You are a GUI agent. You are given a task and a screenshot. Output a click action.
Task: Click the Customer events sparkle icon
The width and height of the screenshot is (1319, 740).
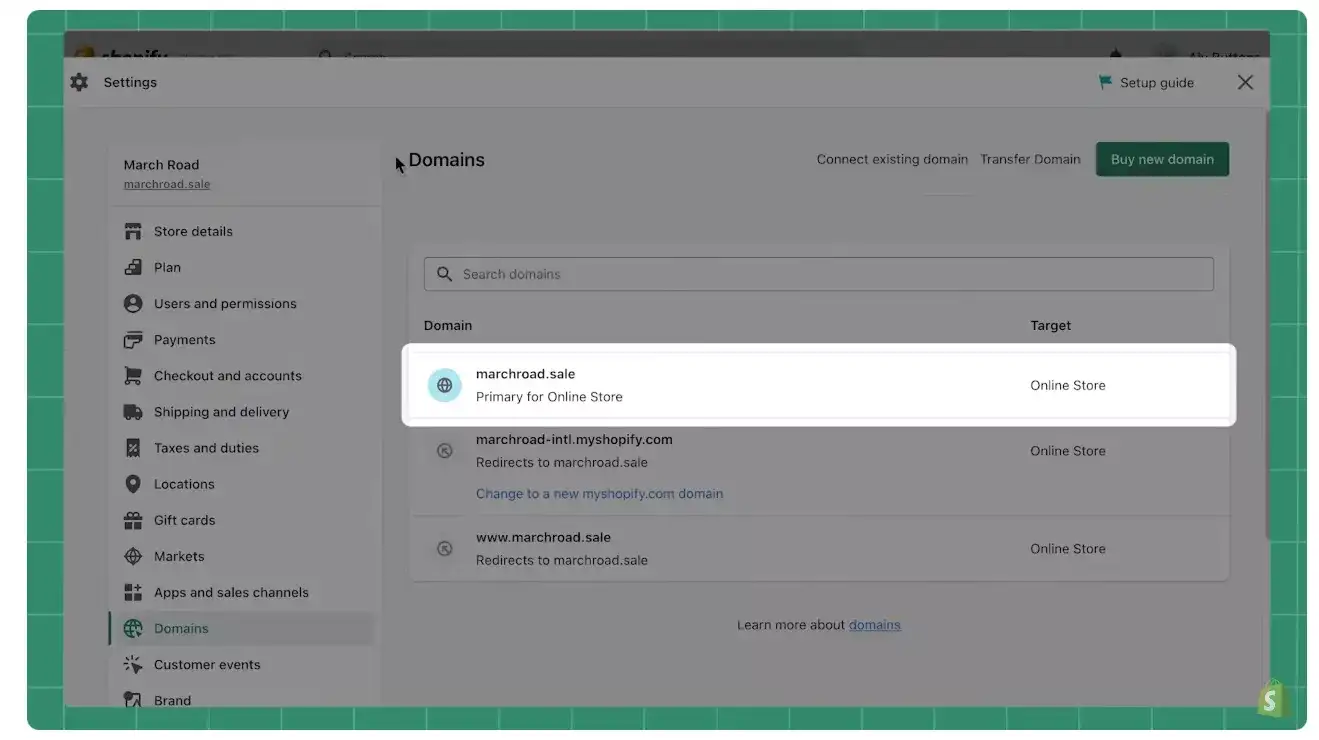[133, 664]
